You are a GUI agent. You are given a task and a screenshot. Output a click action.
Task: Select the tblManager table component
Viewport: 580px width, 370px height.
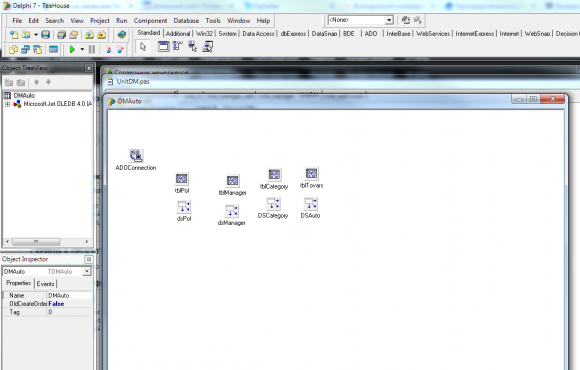232,181
